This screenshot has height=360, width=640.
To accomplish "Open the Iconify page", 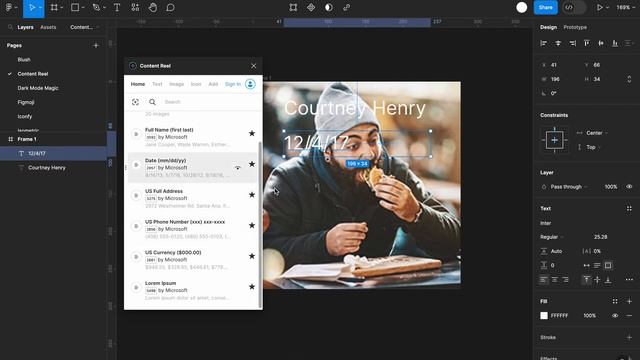I will click(x=24, y=116).
